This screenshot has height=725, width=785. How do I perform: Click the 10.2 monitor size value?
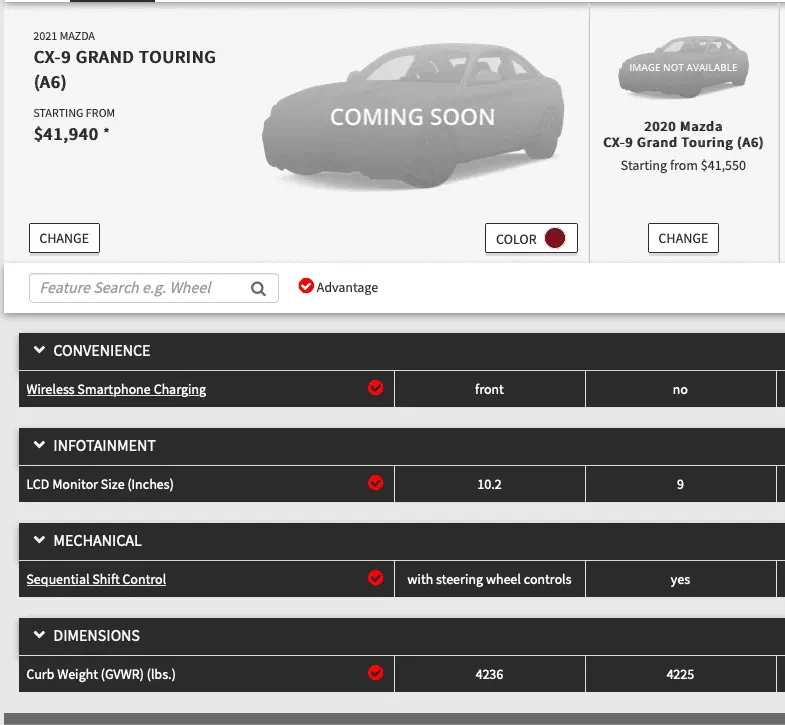(489, 484)
